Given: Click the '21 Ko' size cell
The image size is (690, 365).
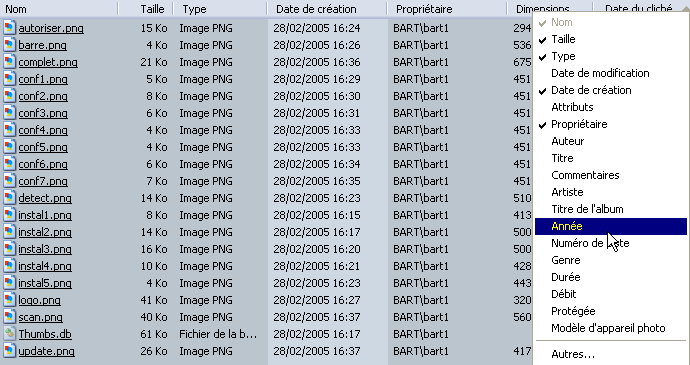Looking at the screenshot, I should pos(154,62).
